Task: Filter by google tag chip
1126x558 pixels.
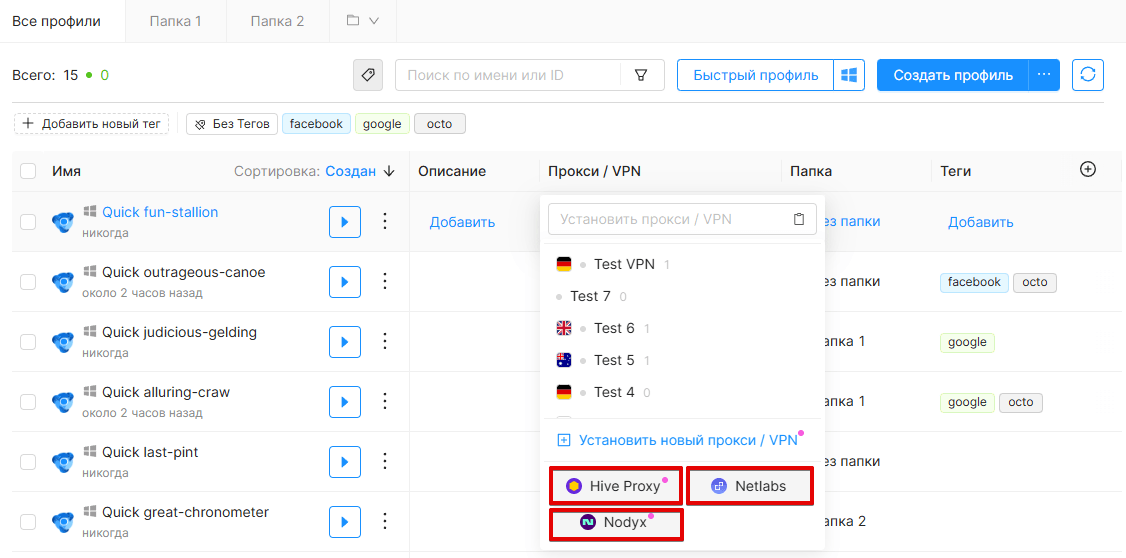Action: [382, 124]
